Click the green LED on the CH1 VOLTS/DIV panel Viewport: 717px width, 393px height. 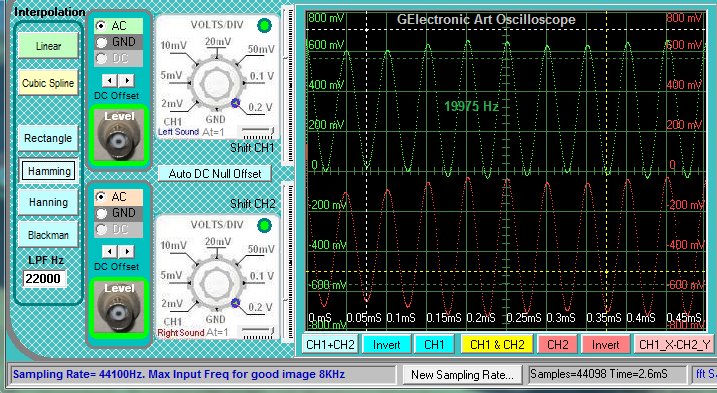[x=264, y=26]
